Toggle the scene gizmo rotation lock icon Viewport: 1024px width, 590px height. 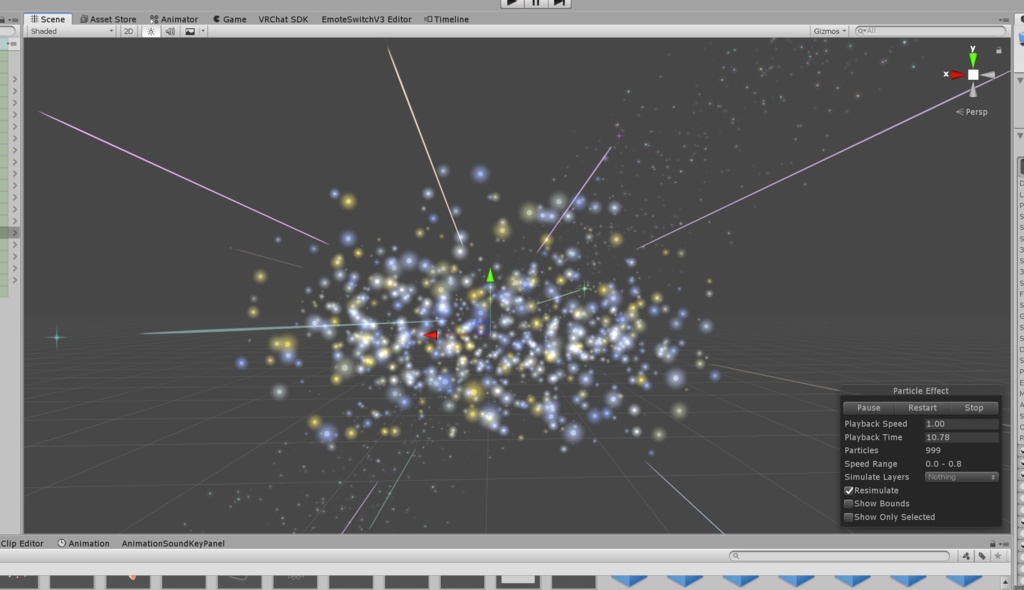[x=999, y=50]
